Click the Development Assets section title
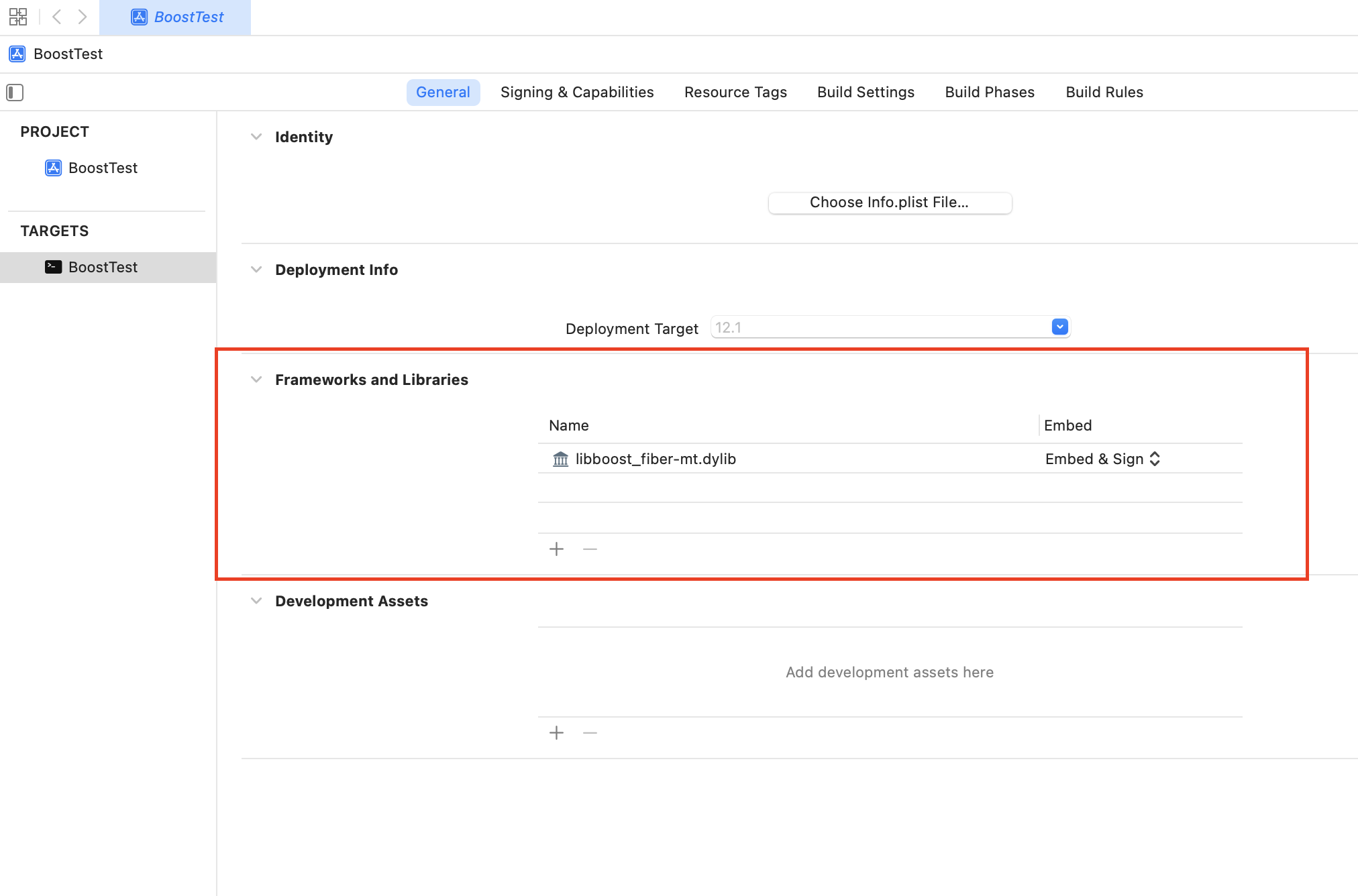Screen dimensions: 1358x896 coord(352,601)
